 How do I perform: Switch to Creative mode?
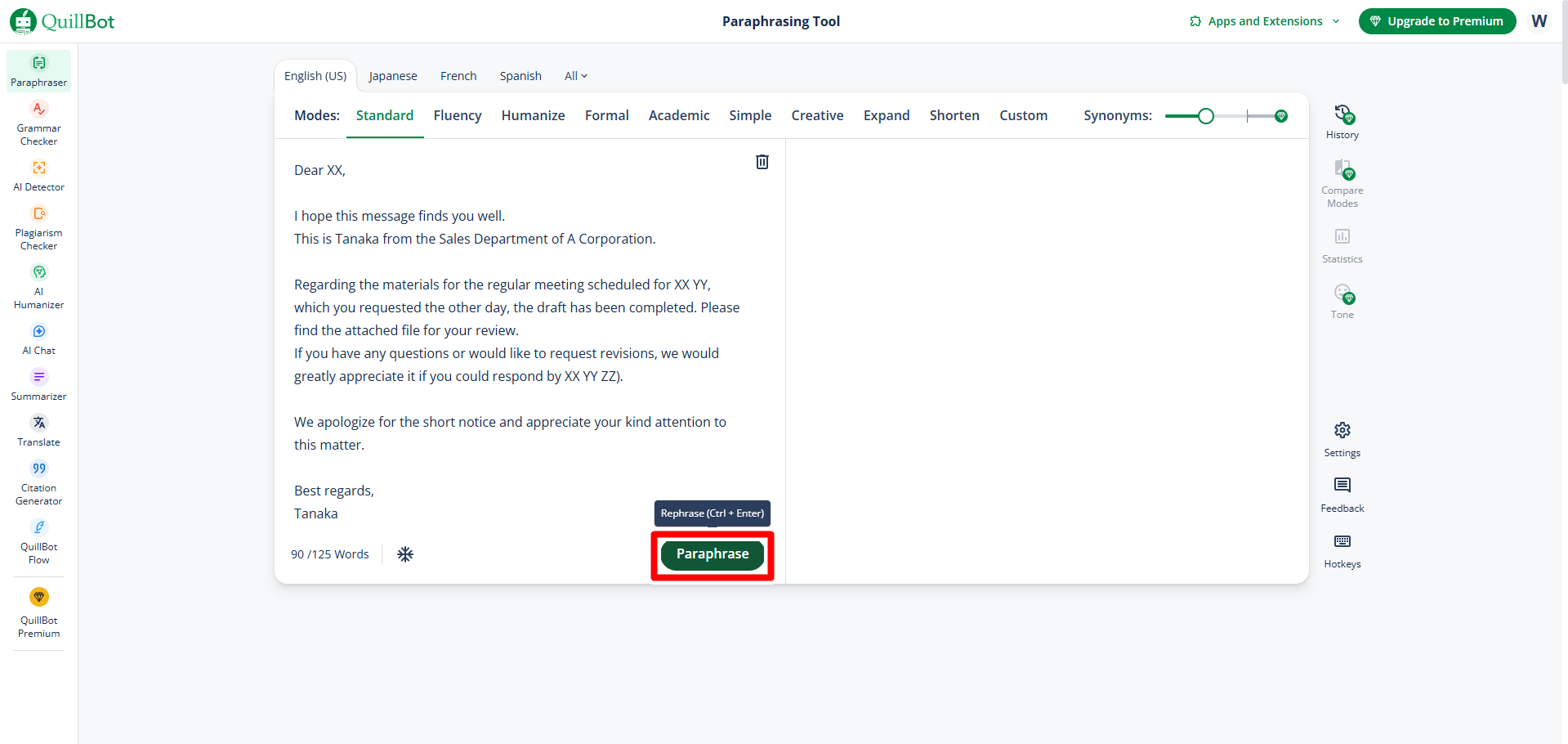[x=817, y=115]
